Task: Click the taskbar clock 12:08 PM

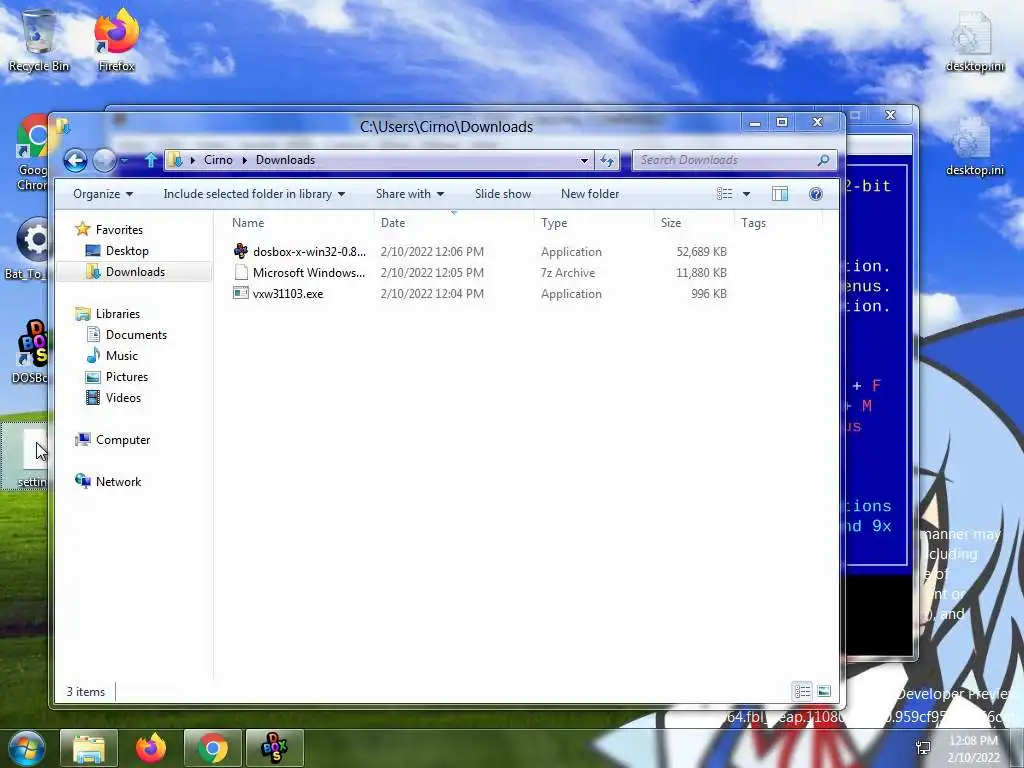Action: [973, 741]
